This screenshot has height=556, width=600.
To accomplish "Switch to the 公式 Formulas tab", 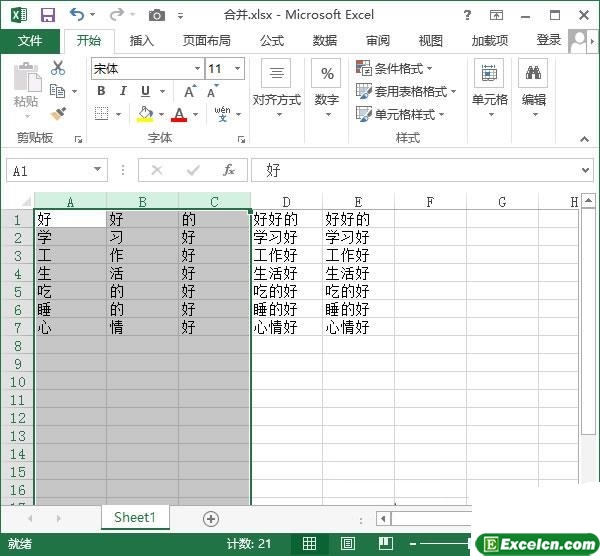I will click(x=272, y=41).
